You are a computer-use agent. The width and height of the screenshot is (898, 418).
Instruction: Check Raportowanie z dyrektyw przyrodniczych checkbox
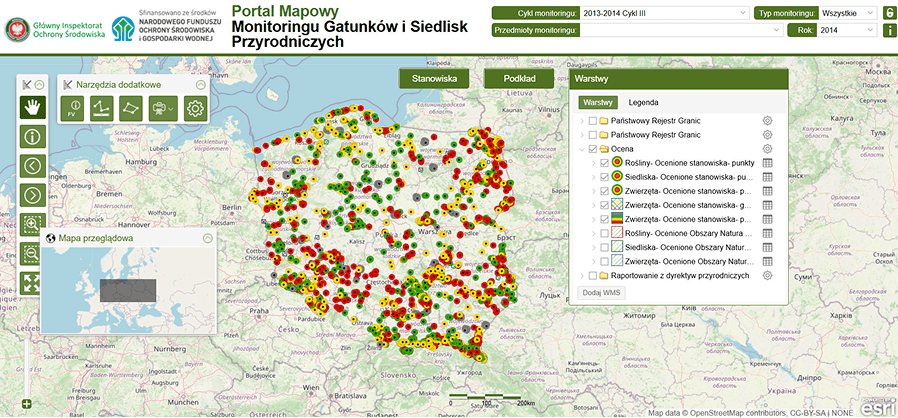click(593, 275)
